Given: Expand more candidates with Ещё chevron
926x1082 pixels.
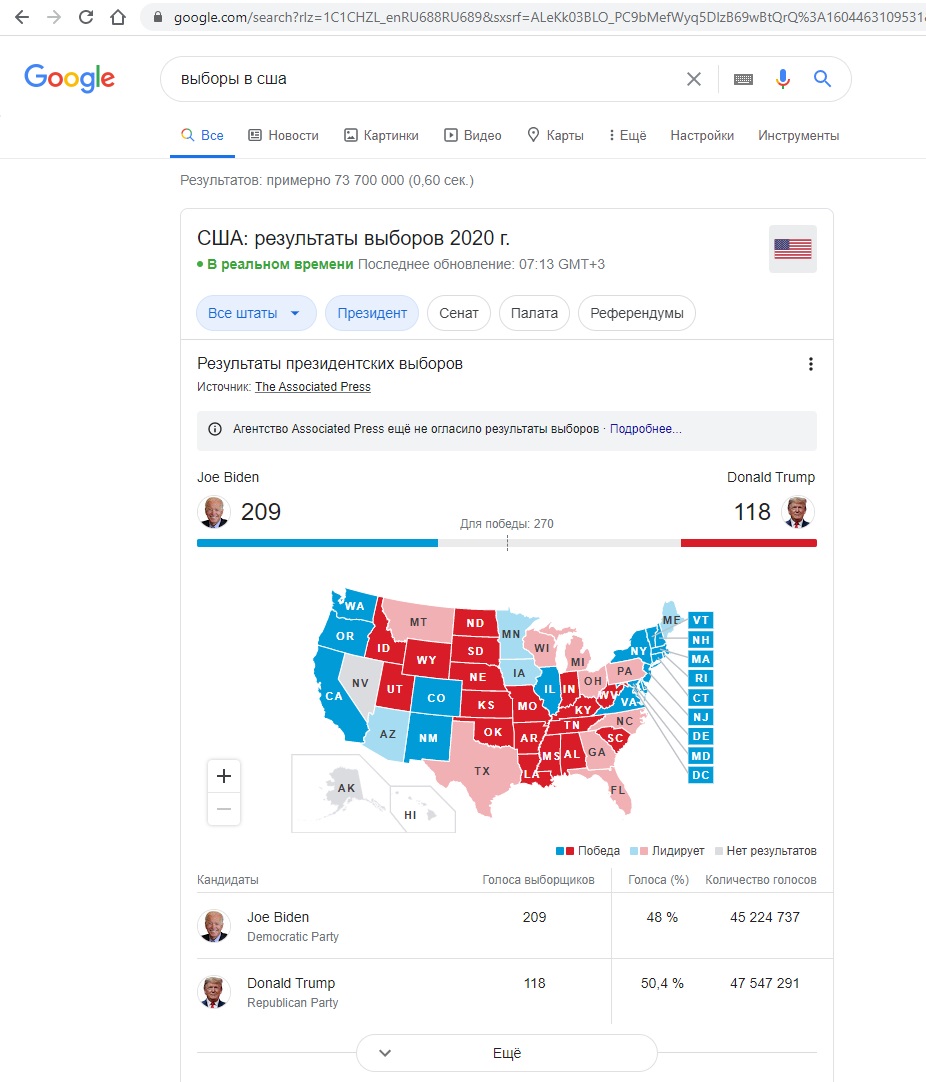Looking at the screenshot, I should (506, 1053).
